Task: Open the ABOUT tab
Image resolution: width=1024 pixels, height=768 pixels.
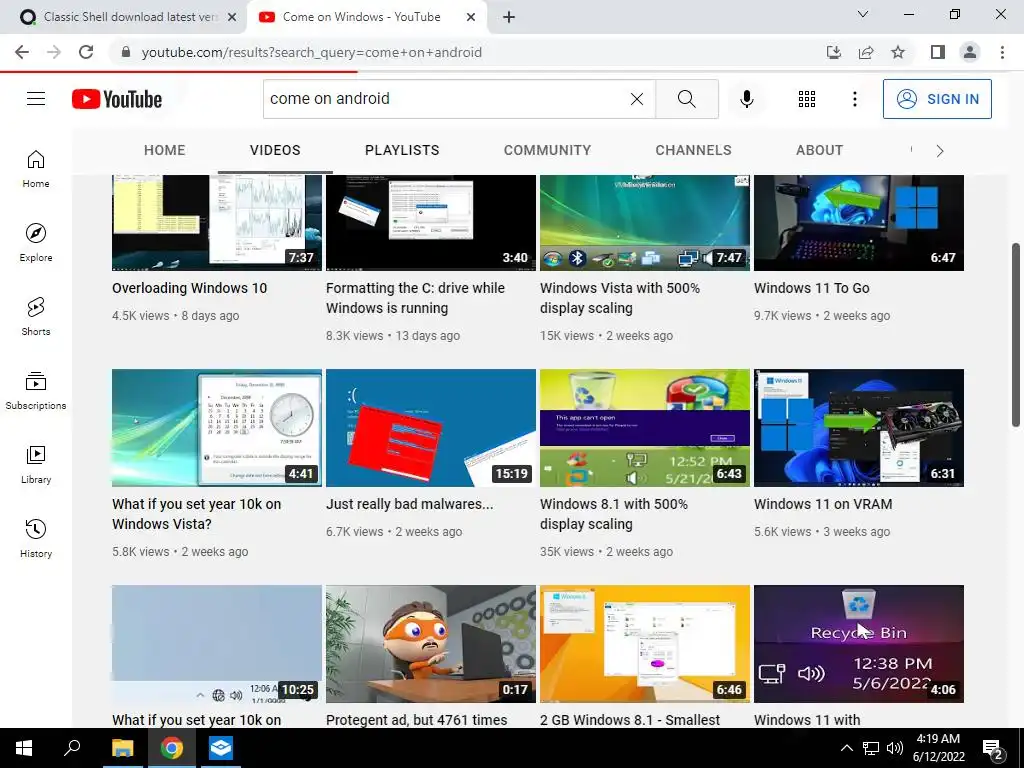Action: (x=820, y=150)
